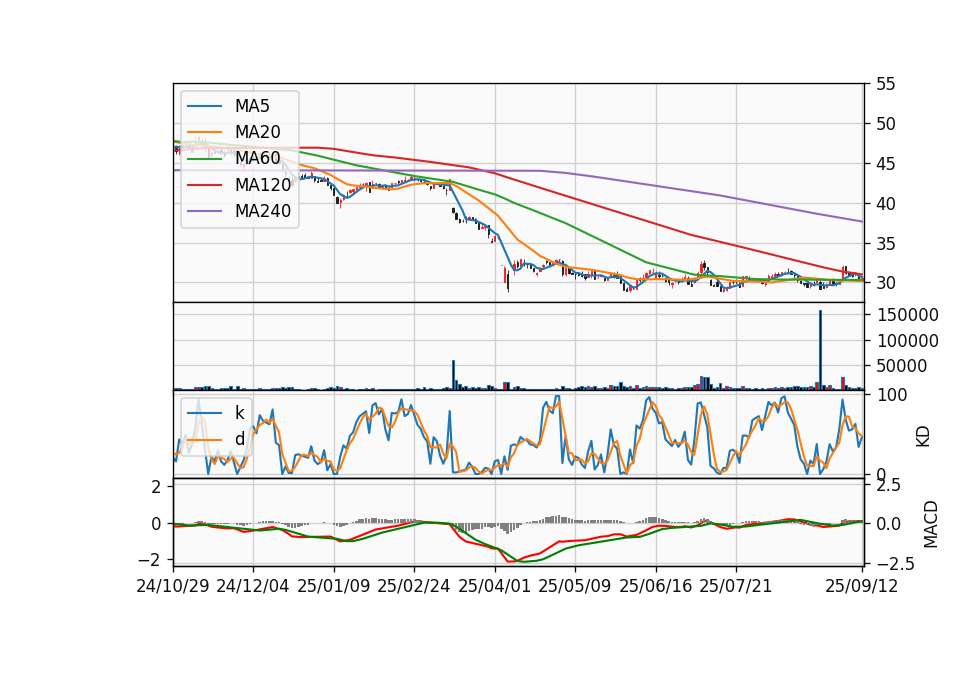Viewport: 960px width, 690px height.
Task: Click the 40 price axis label
Action: click(x=885, y=204)
